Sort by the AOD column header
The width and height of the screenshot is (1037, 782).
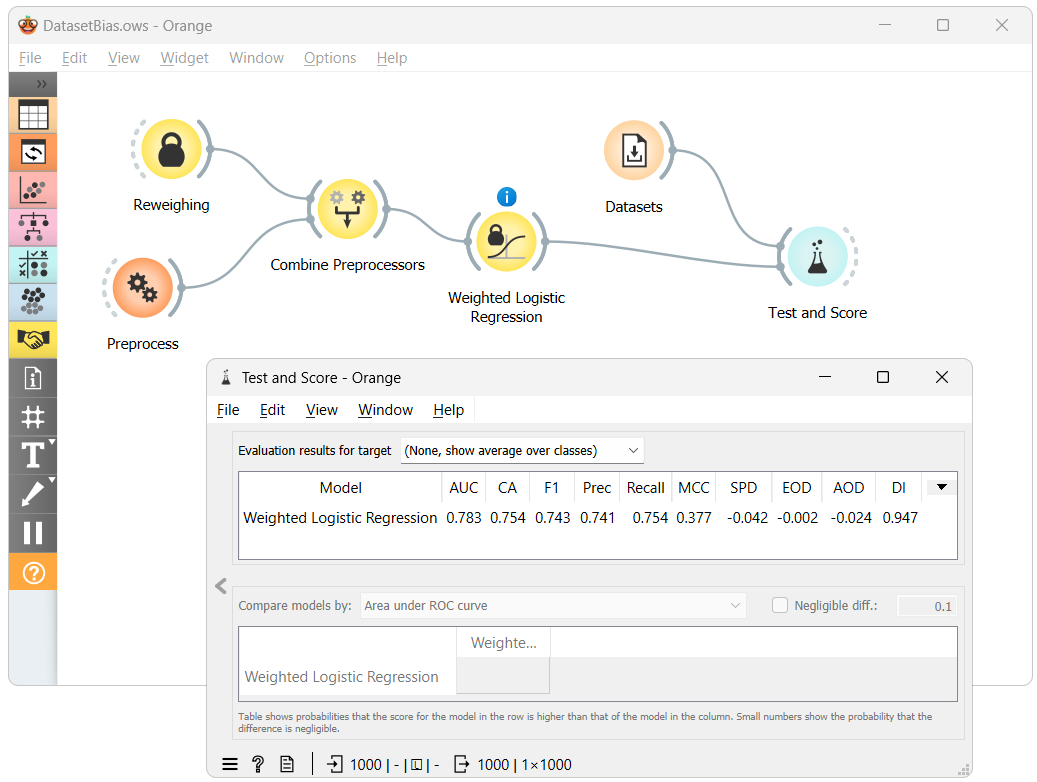(849, 488)
